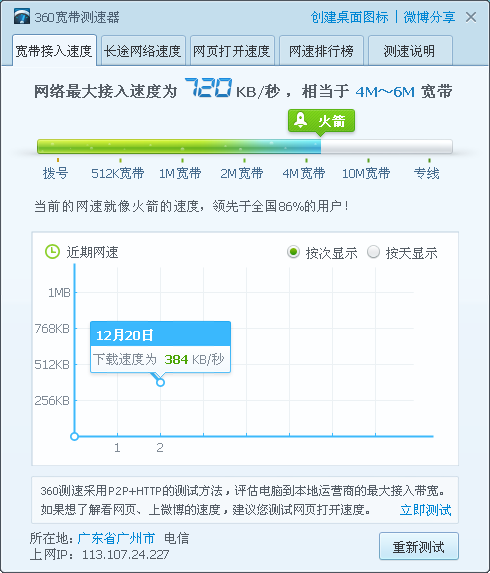Viewport: 490px width, 573px height.
Task: Select the 按天显示 radio button
Action: click(x=373, y=252)
